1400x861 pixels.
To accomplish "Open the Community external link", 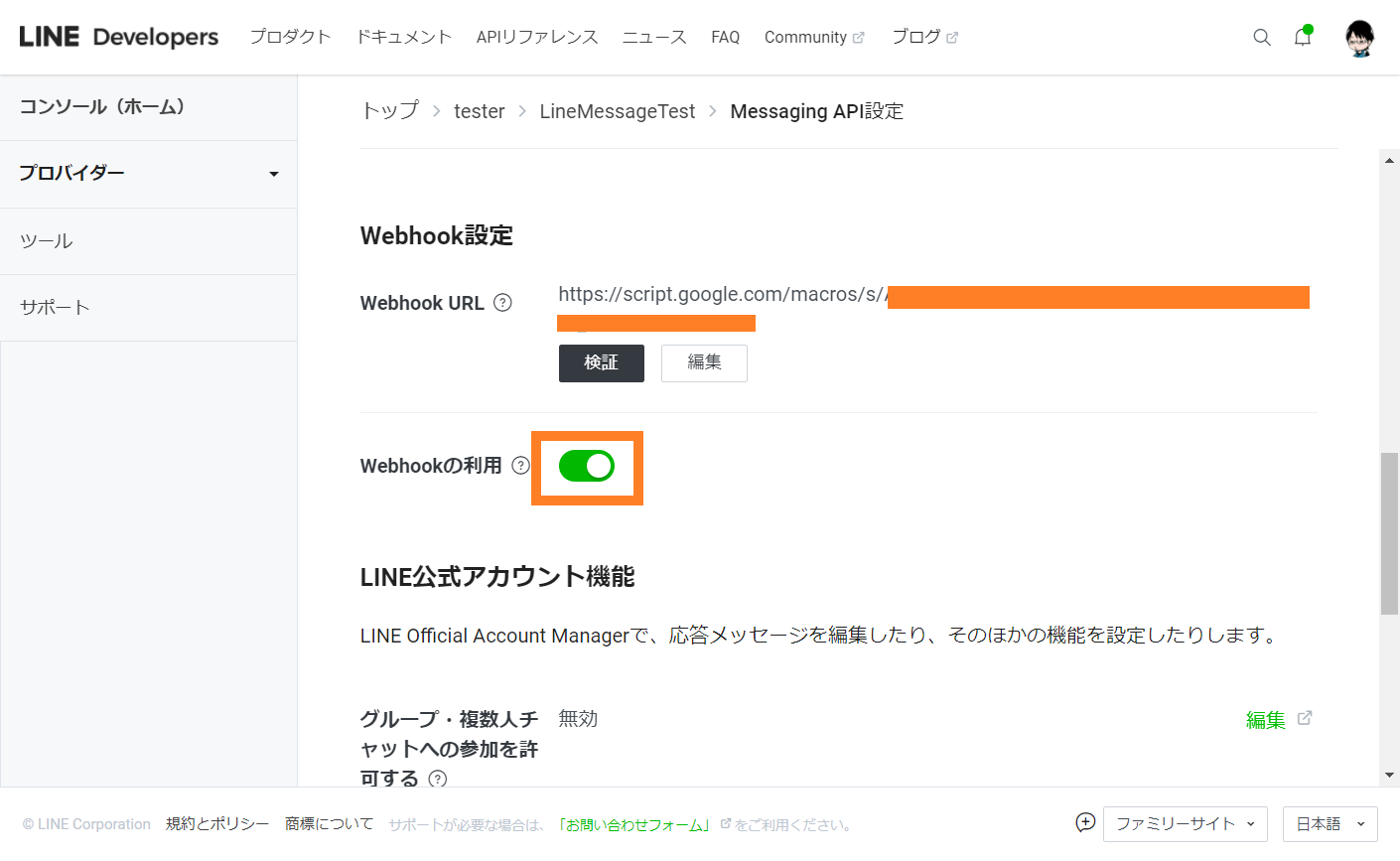I will (814, 37).
